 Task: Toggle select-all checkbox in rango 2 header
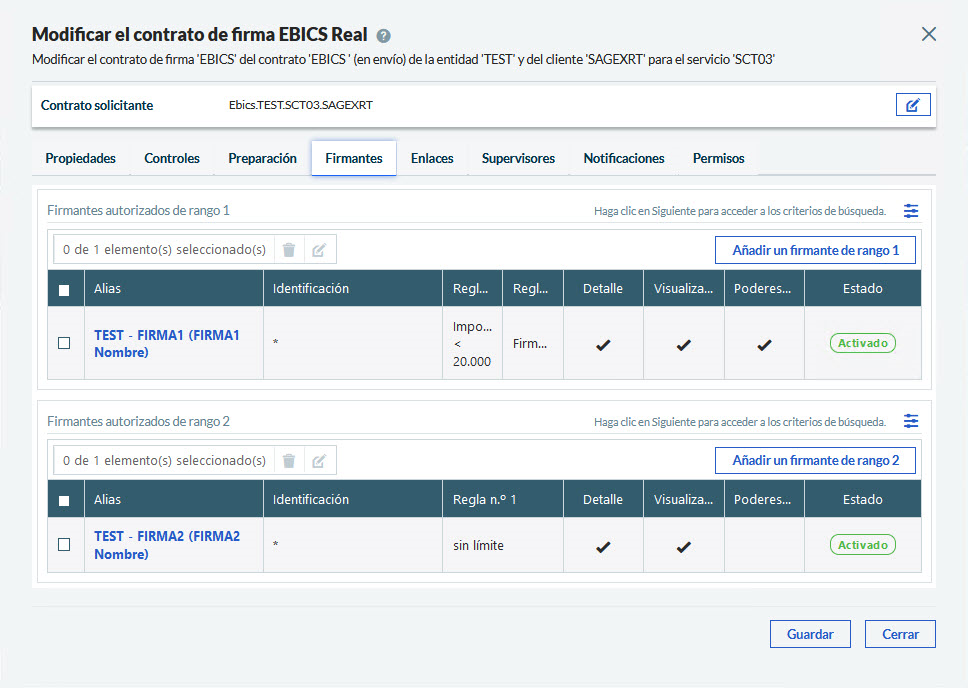click(x=64, y=500)
